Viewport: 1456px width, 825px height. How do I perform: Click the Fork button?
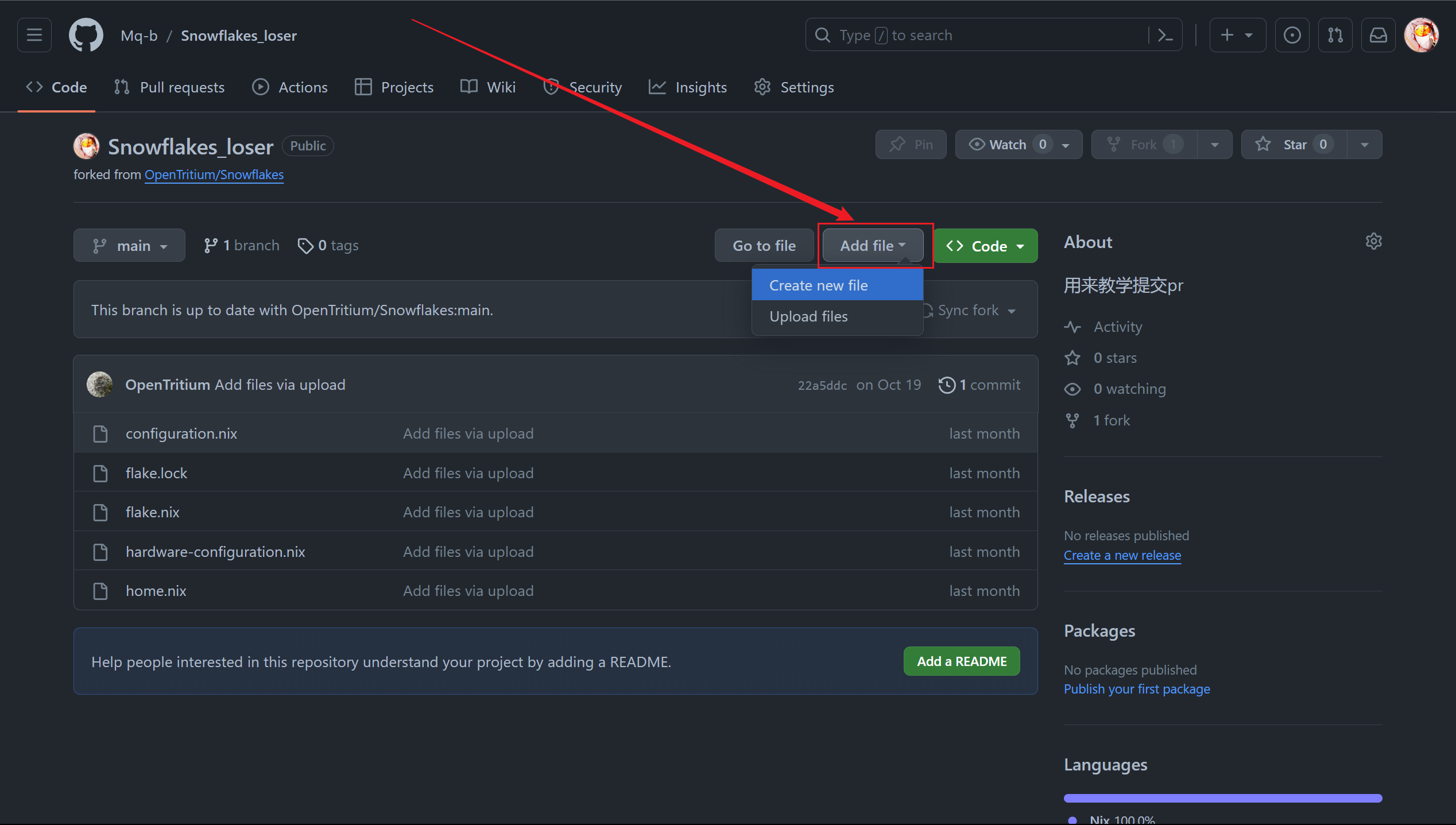[1144, 145]
